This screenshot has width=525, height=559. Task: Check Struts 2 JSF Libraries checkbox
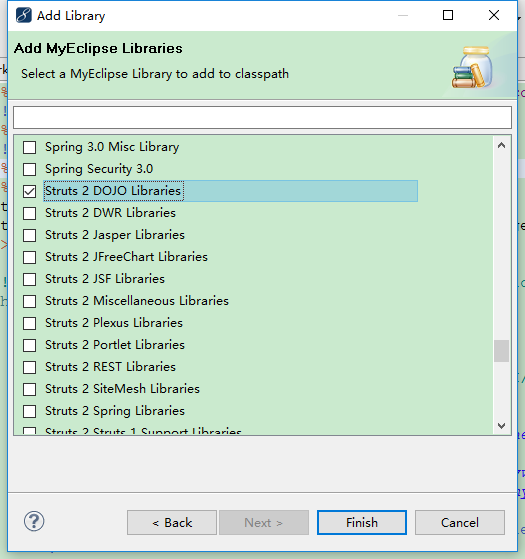click(x=29, y=280)
